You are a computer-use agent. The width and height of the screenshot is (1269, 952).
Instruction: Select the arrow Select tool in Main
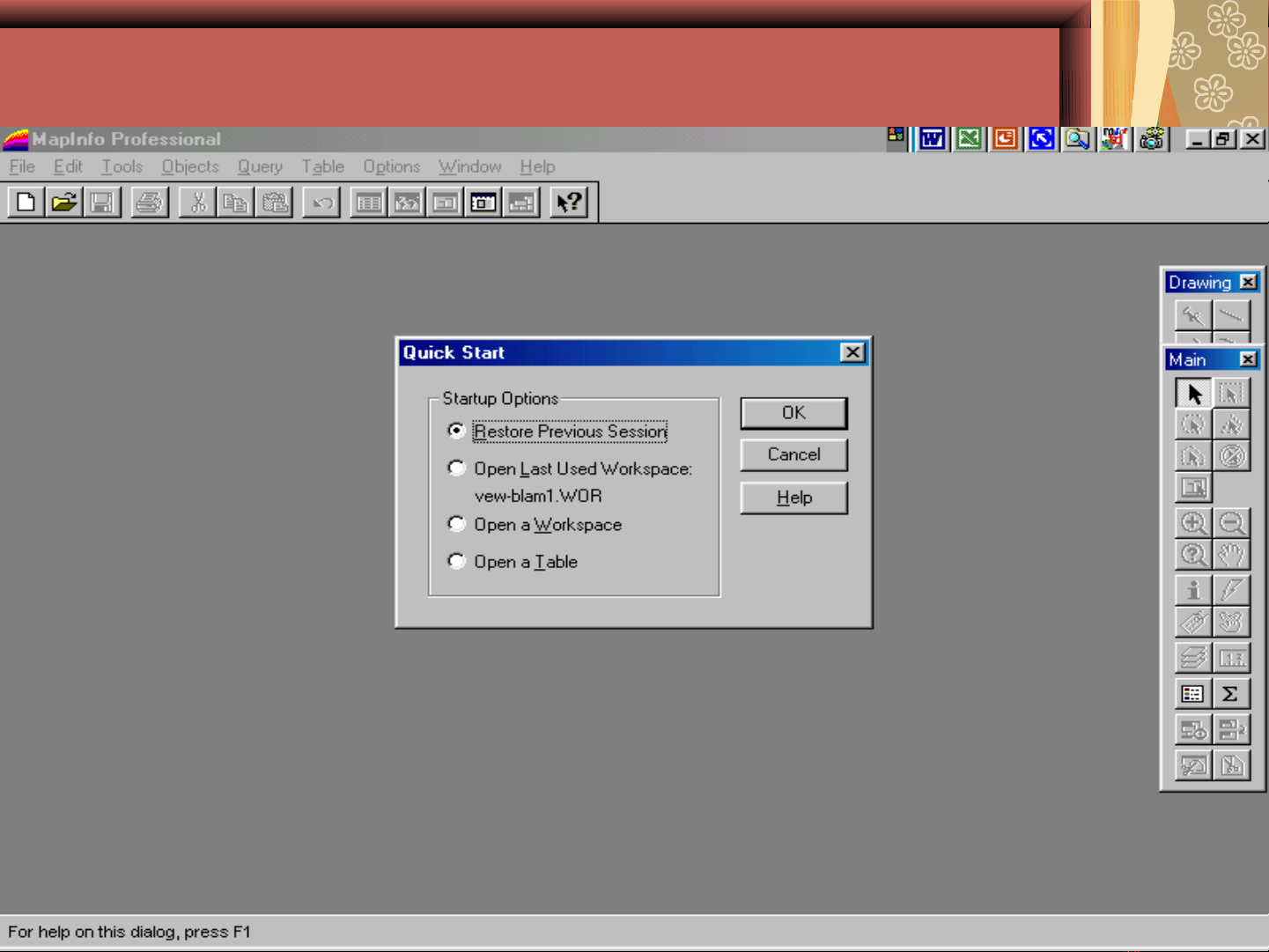pyautogui.click(x=1193, y=394)
